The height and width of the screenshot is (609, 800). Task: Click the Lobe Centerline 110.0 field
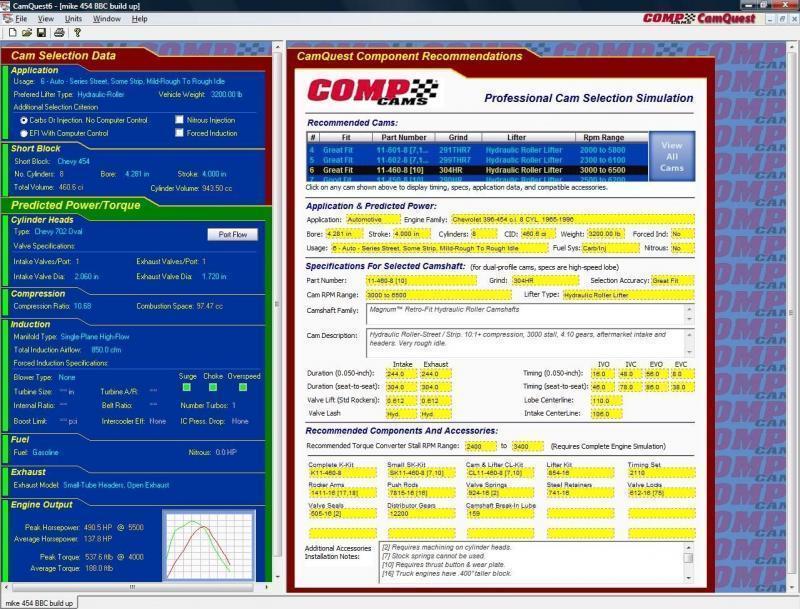[606, 401]
